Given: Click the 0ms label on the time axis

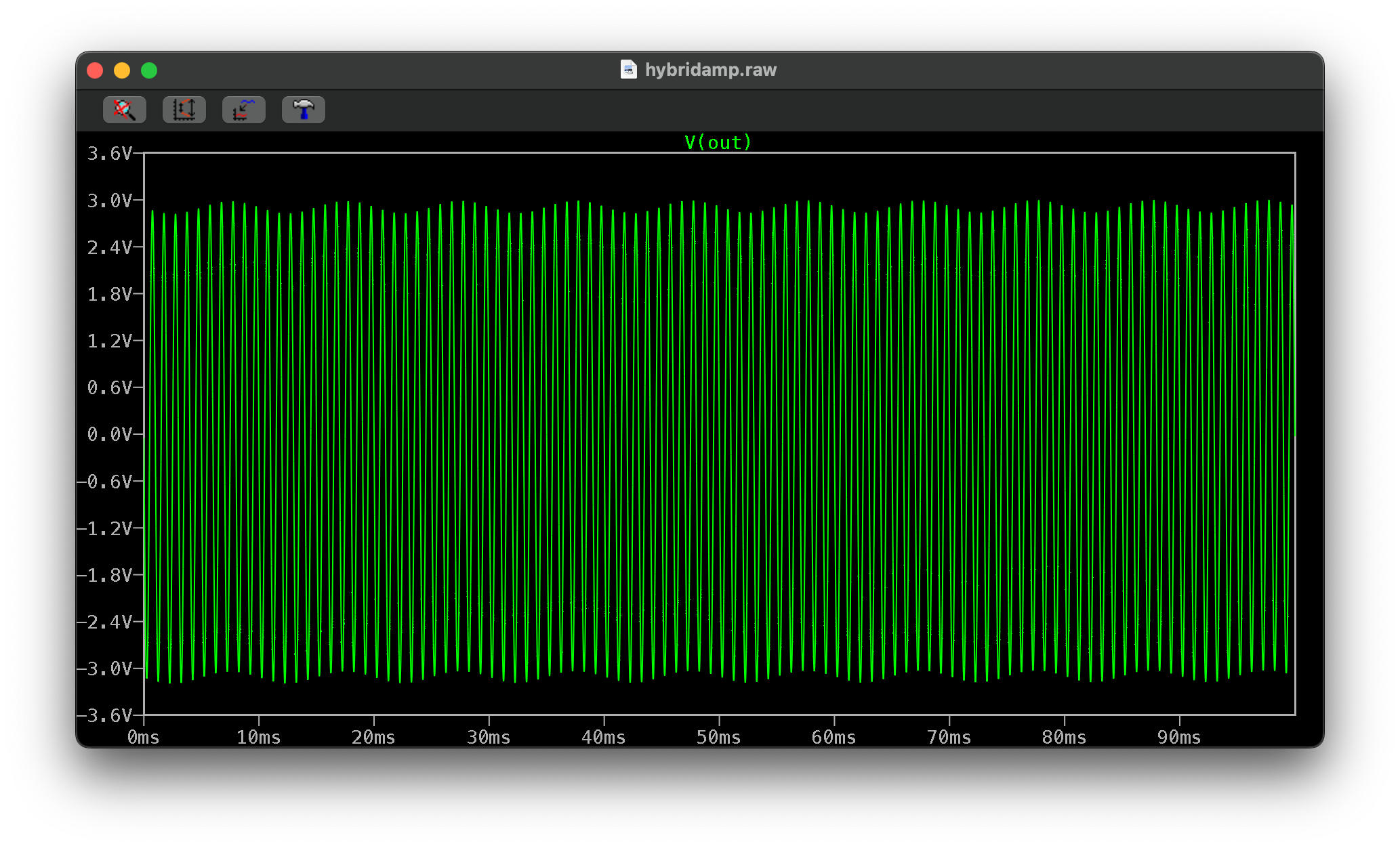Looking at the screenshot, I should [x=143, y=737].
